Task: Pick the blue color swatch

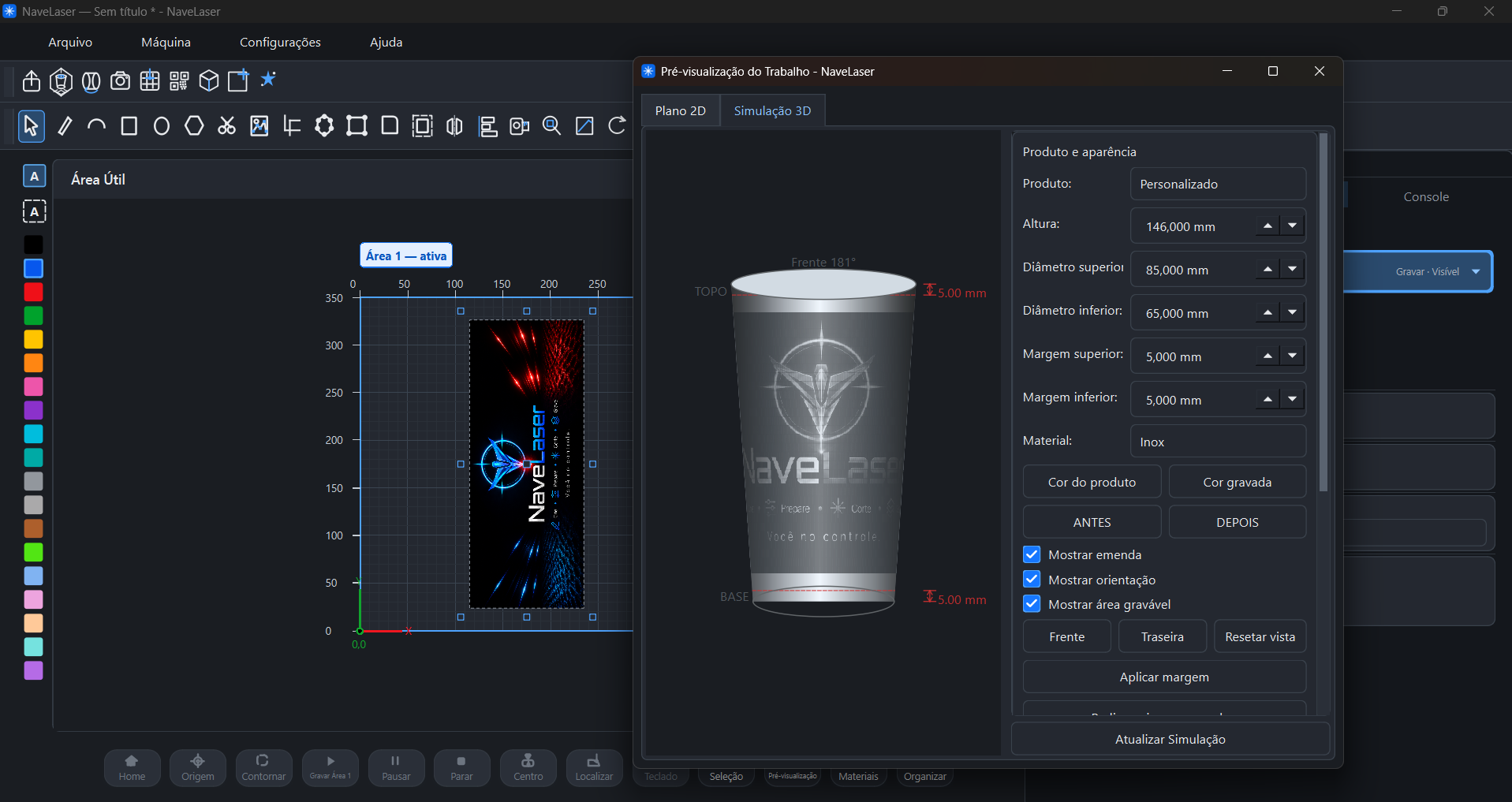Action: click(x=33, y=268)
